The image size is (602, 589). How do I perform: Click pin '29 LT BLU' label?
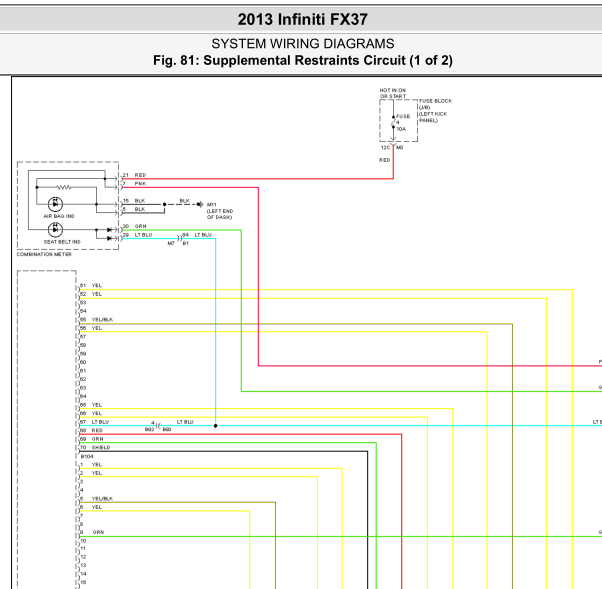coord(137,235)
